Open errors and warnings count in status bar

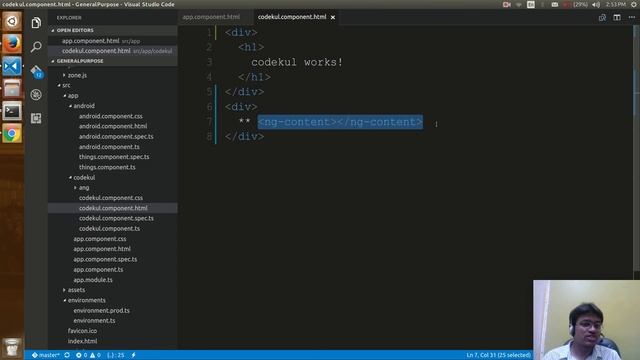pyautogui.click(x=88, y=355)
